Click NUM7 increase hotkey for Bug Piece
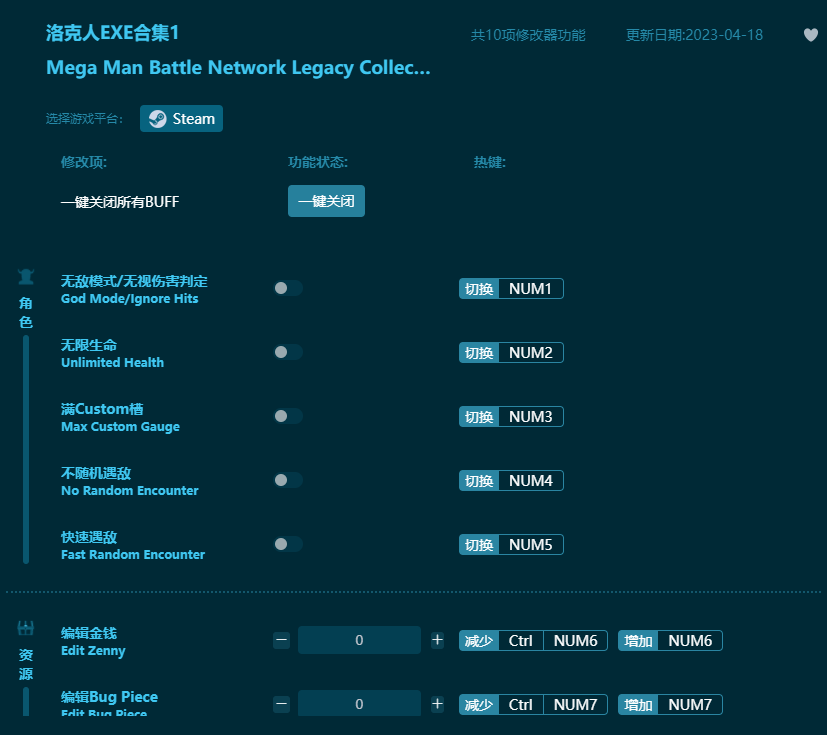The height and width of the screenshot is (735, 827). [670, 704]
